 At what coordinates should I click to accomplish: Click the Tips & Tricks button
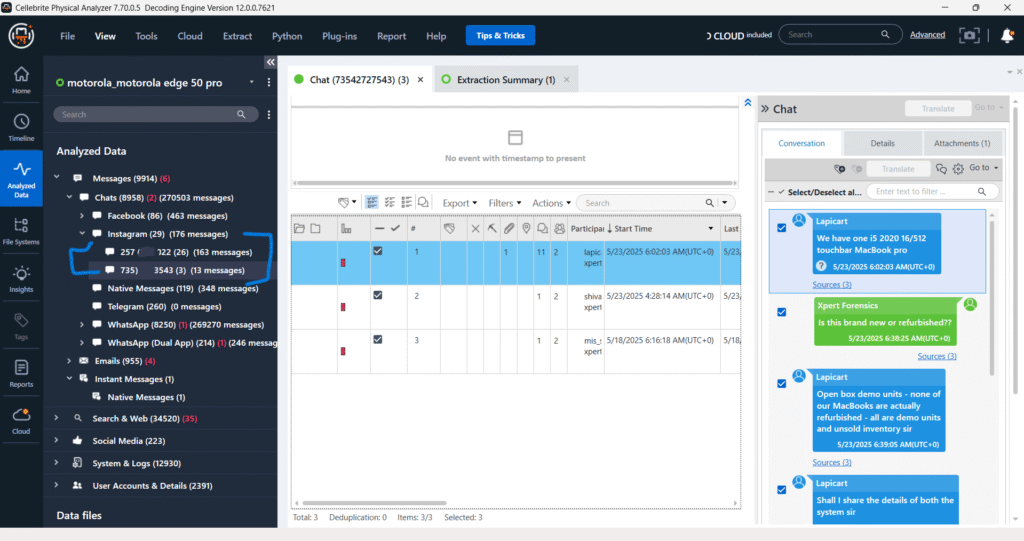coord(500,35)
